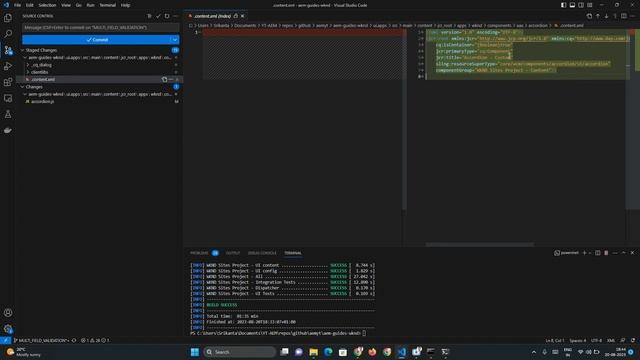This screenshot has height=360, width=640.
Task: Open the Search view in the activity bar
Action: [x=8, y=34]
